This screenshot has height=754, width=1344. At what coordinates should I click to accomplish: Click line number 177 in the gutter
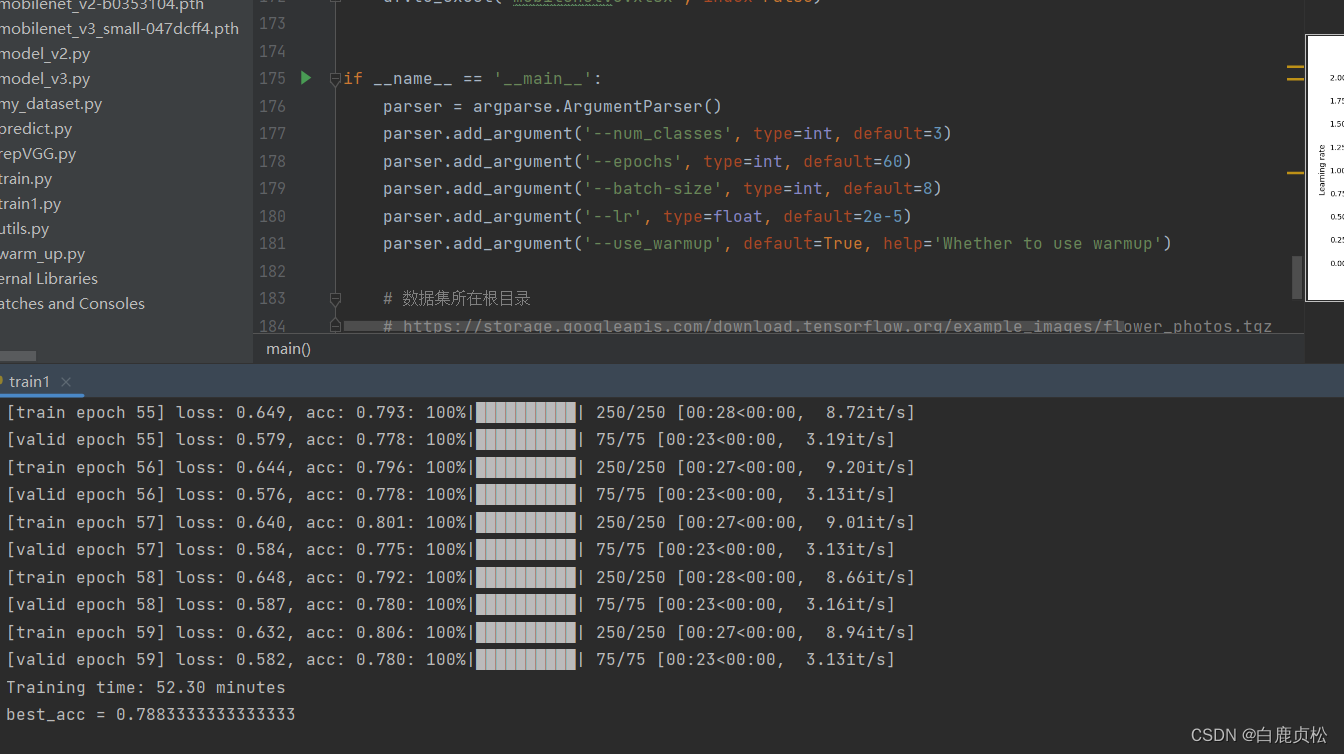click(x=272, y=133)
